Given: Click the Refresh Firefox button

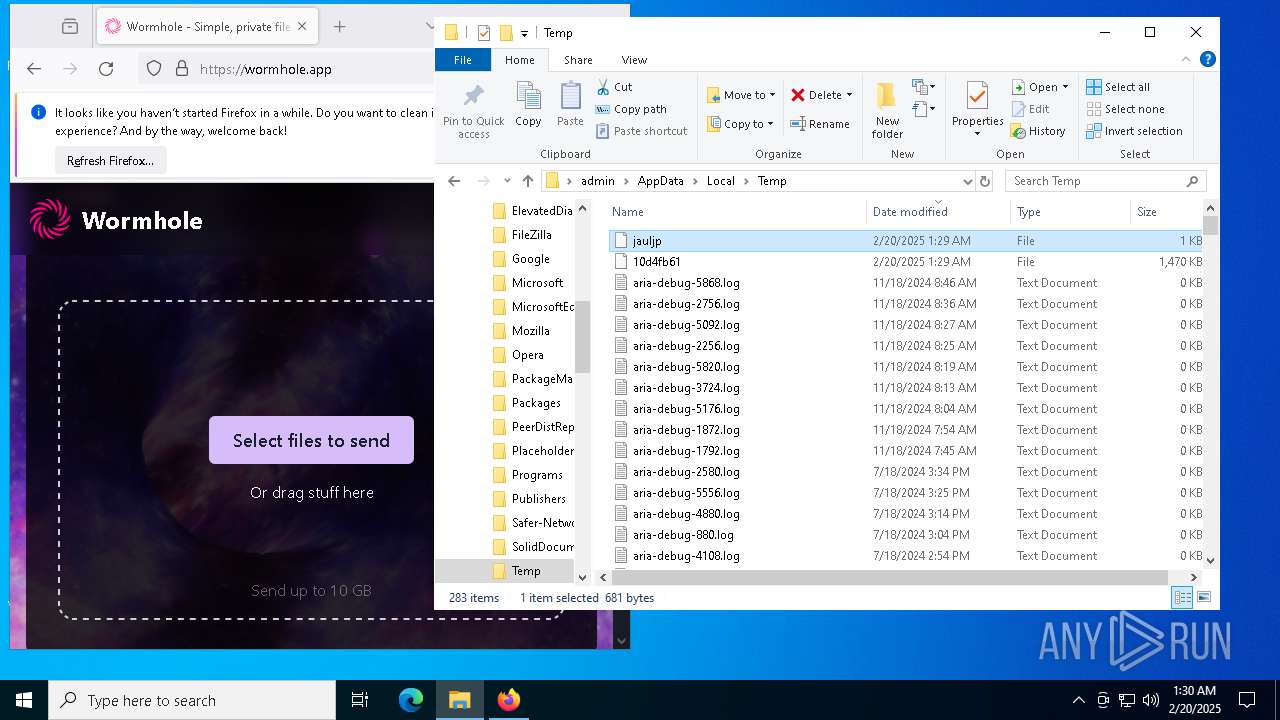Looking at the screenshot, I should coord(110,160).
